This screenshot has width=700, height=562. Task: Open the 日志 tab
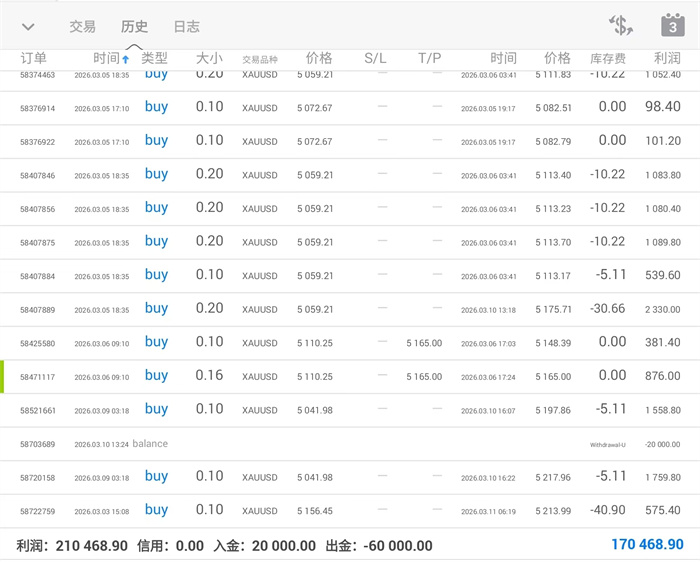[x=186, y=27]
